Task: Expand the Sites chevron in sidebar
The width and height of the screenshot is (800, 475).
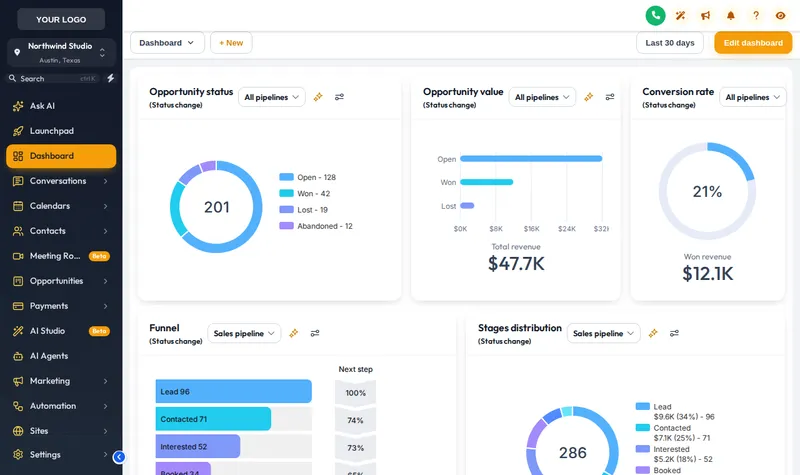Action: 105,431
